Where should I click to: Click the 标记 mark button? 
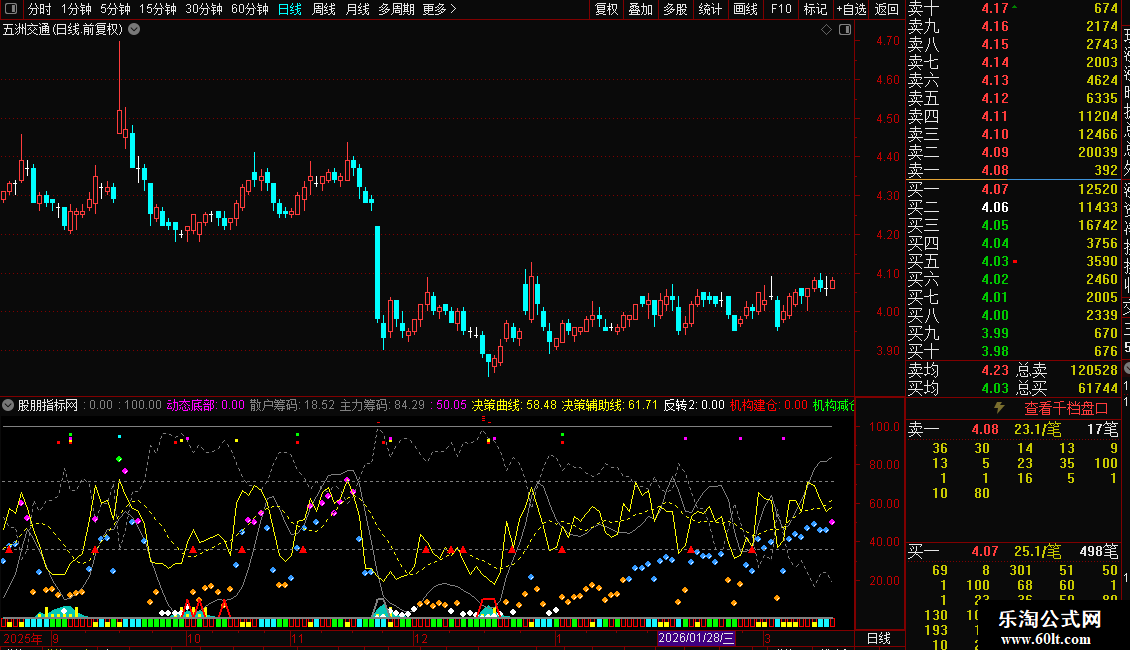pos(816,9)
